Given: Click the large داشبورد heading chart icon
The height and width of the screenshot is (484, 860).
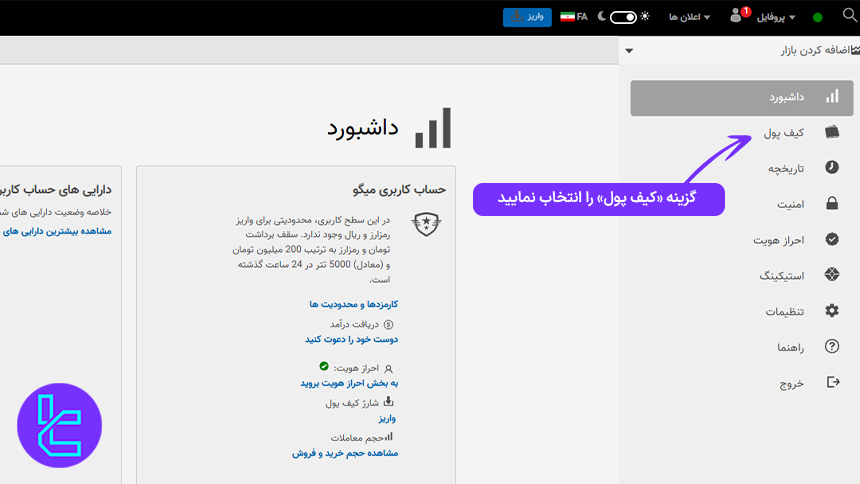Looking at the screenshot, I should [x=433, y=128].
